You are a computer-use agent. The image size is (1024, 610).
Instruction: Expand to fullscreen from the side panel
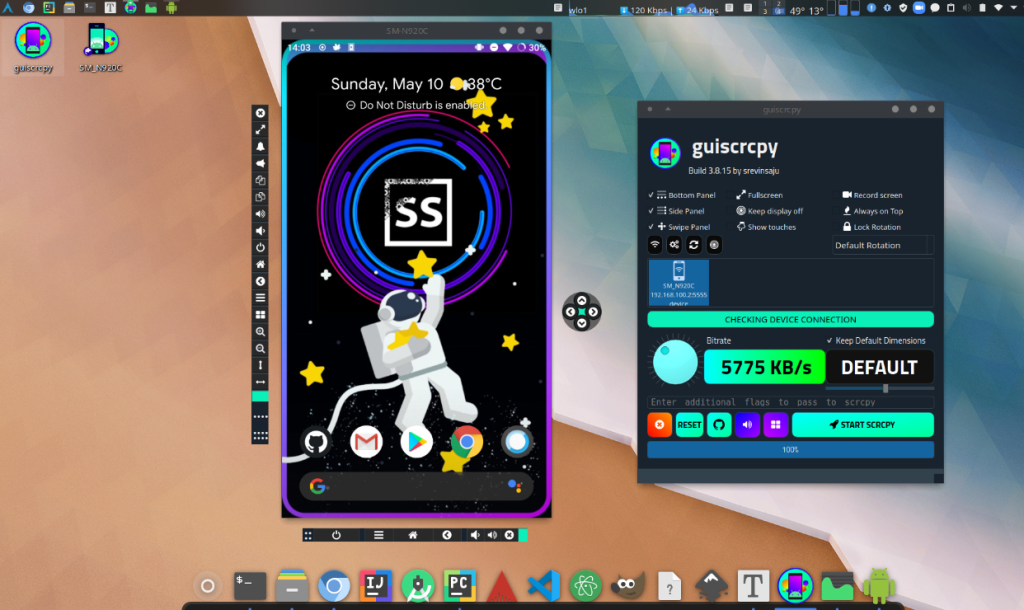tap(260, 129)
